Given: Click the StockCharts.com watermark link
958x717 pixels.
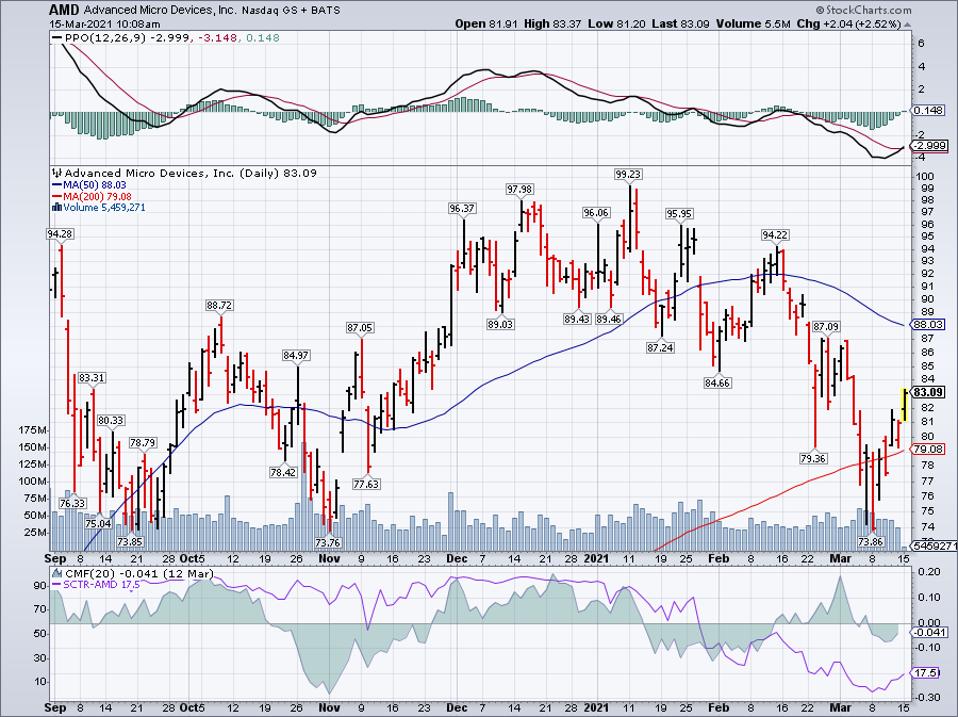Looking at the screenshot, I should [x=863, y=10].
